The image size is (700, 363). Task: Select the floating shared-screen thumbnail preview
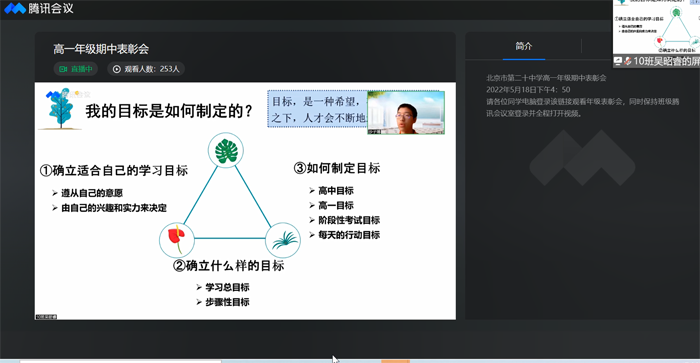pos(656,27)
